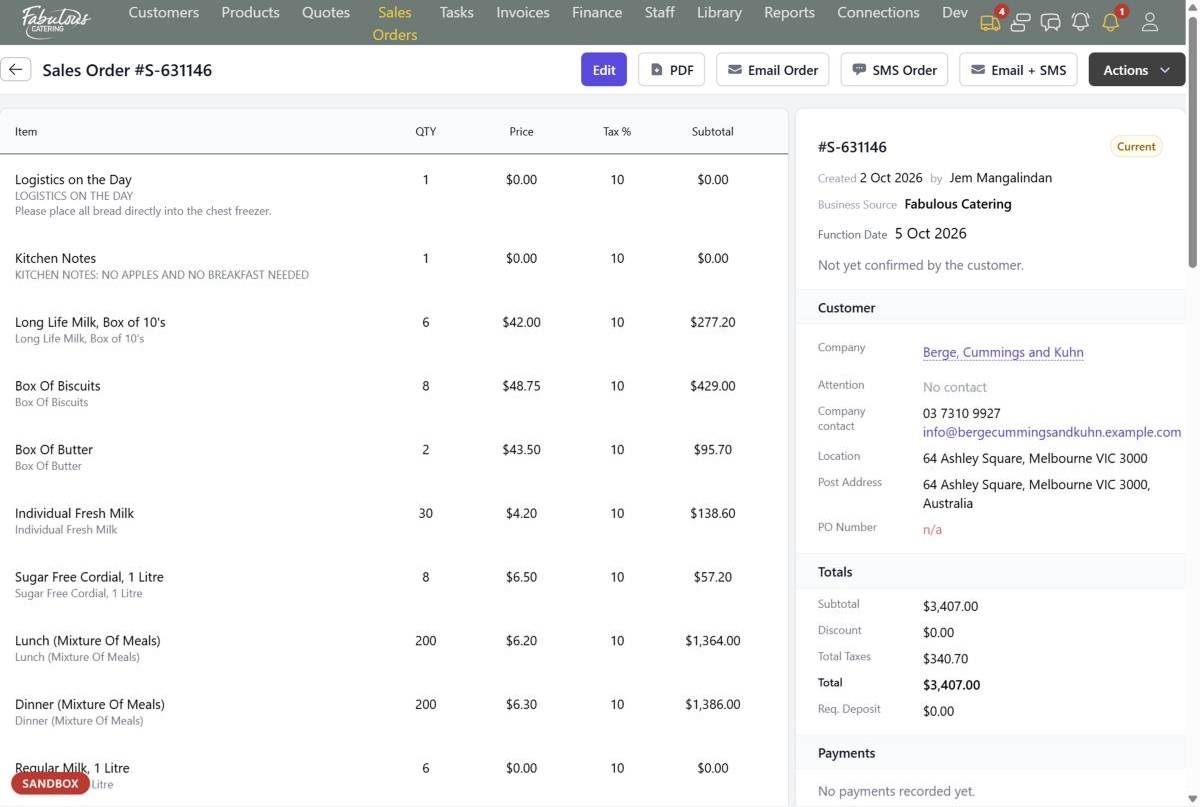1200x807 pixels.
Task: Click the Location address 64 Ashley Square
Action: (x=1035, y=458)
